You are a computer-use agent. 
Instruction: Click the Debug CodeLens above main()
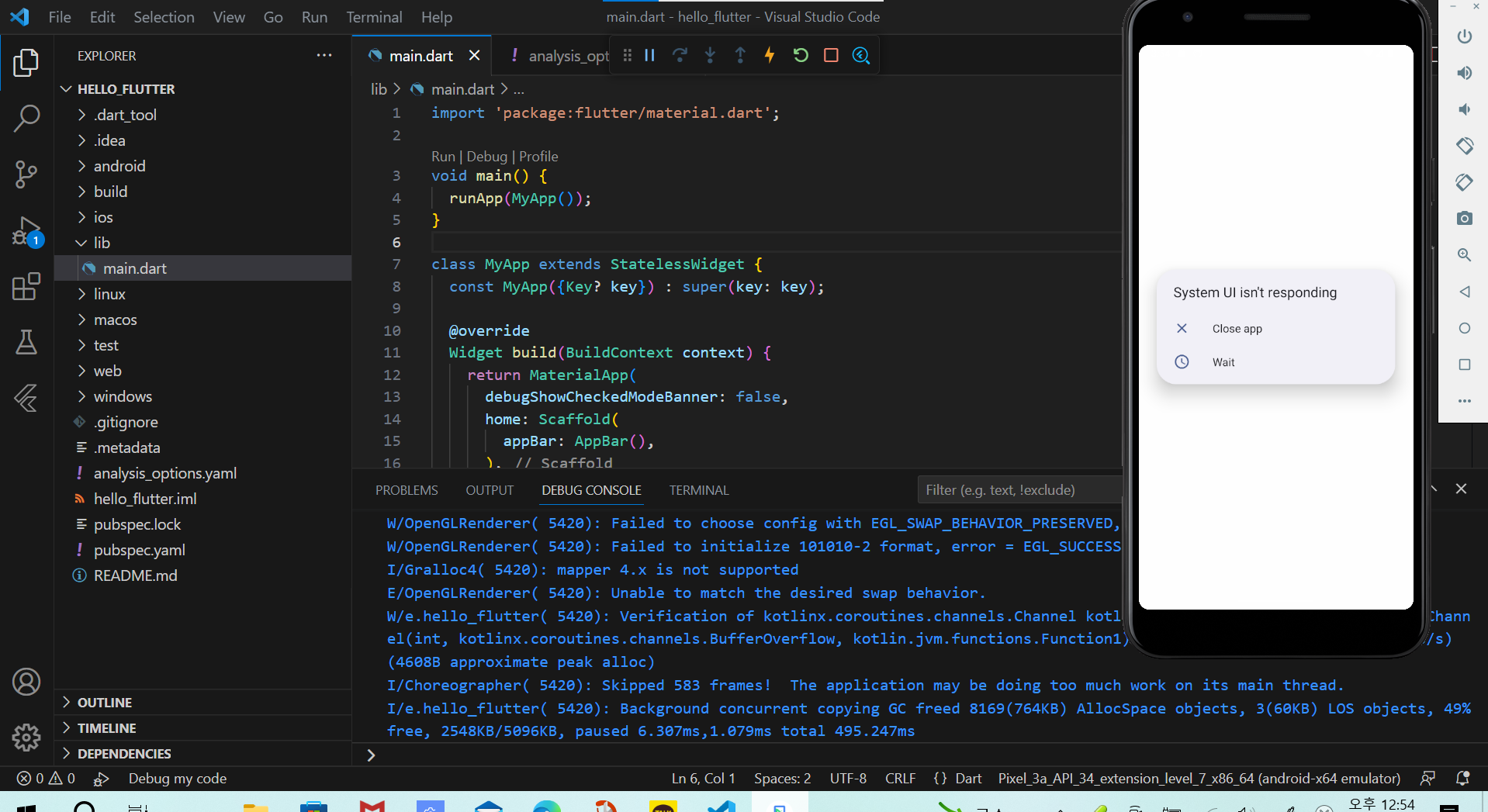(x=486, y=157)
